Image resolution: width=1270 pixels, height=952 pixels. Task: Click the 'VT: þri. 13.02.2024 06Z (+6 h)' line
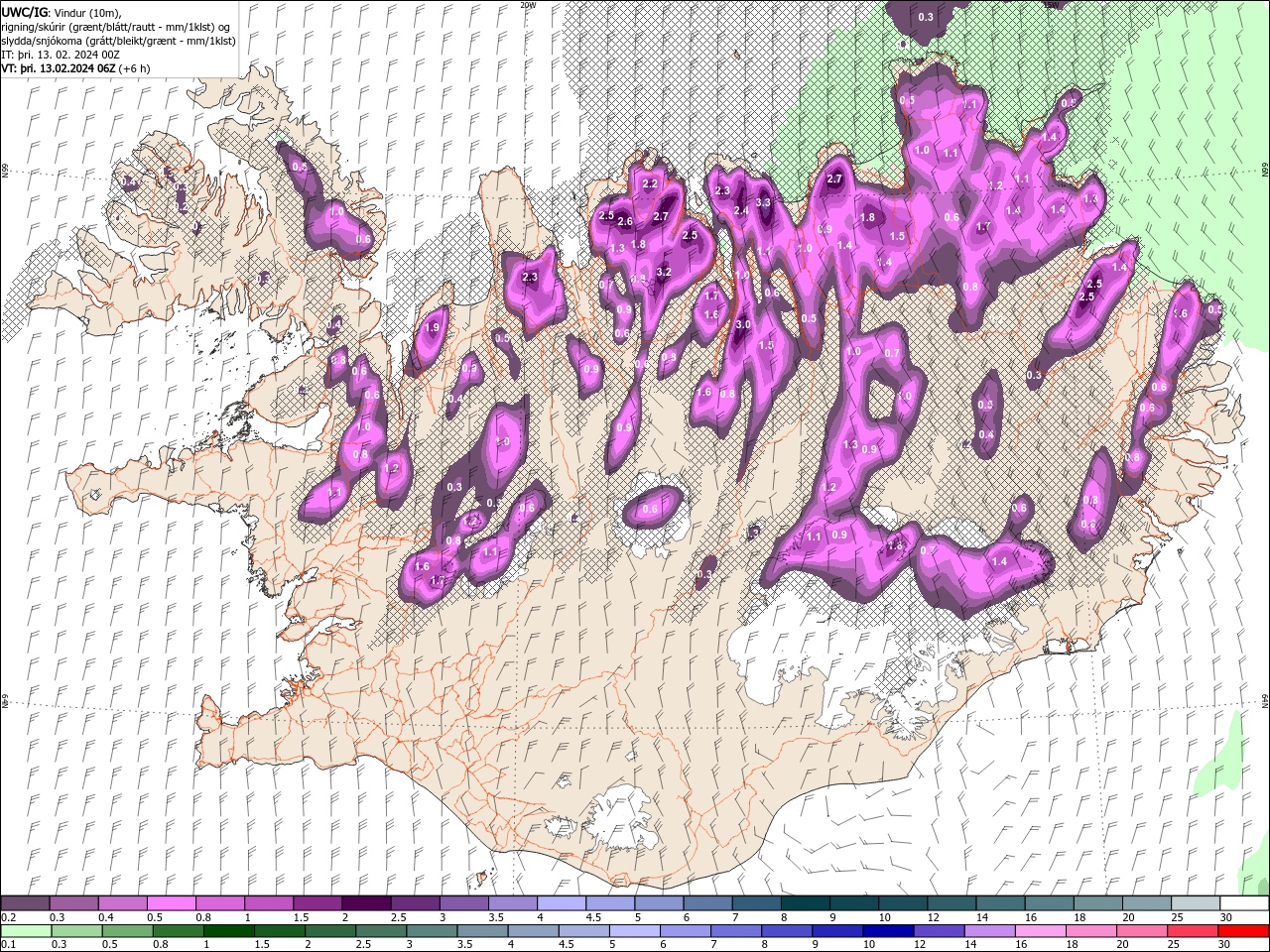(x=76, y=68)
